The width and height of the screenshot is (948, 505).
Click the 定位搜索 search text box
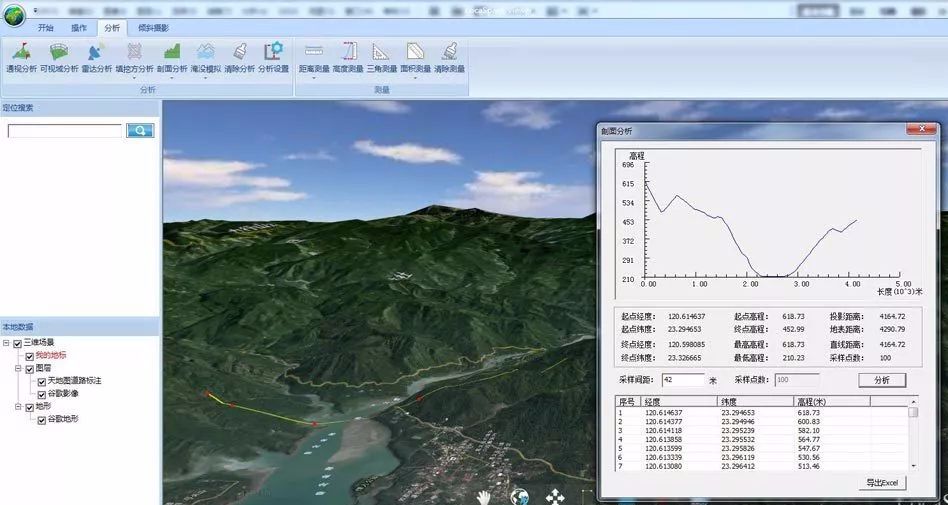65,131
